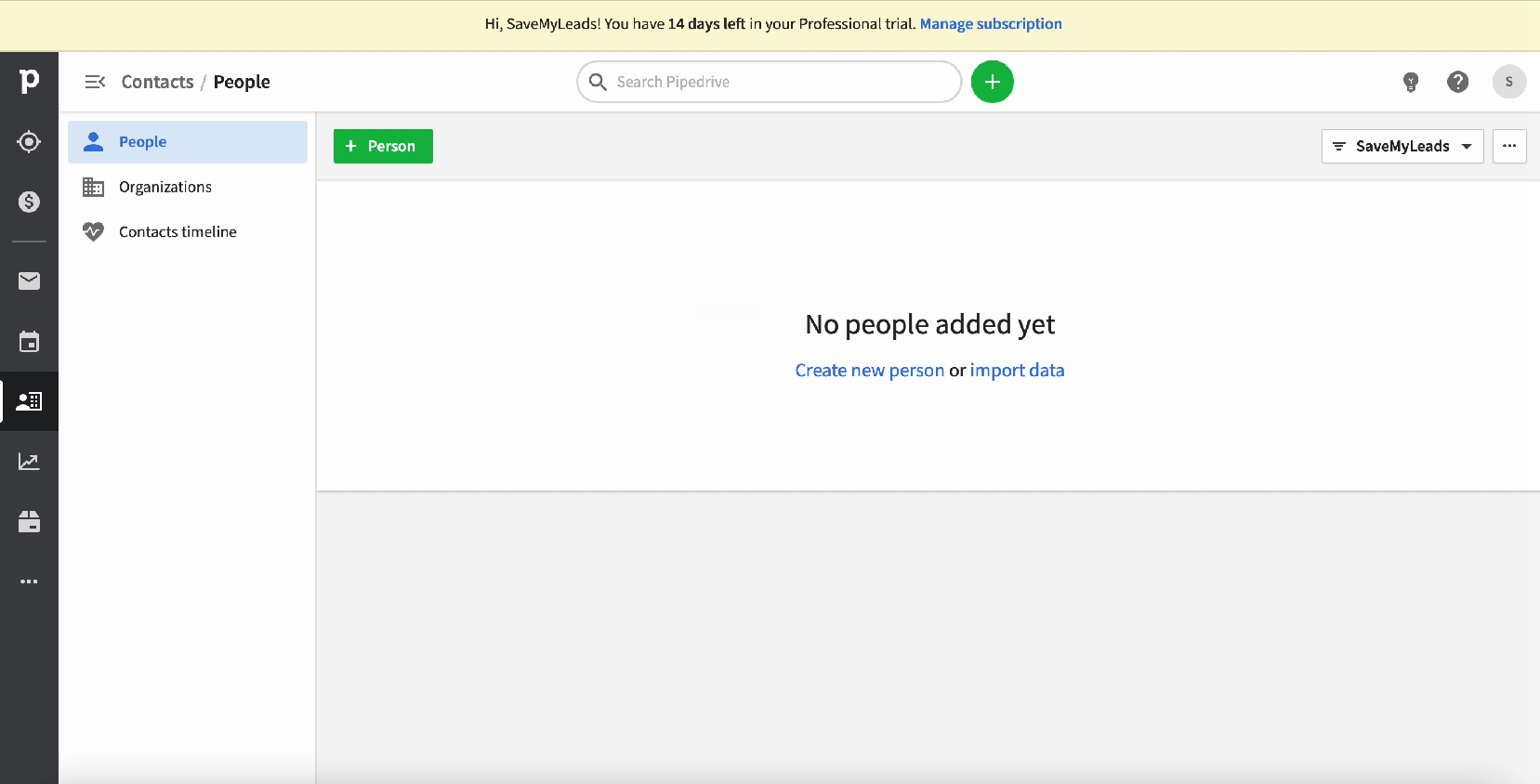Click the Contacts breadcrumb
Image resolution: width=1540 pixels, height=784 pixels.
coord(157,82)
